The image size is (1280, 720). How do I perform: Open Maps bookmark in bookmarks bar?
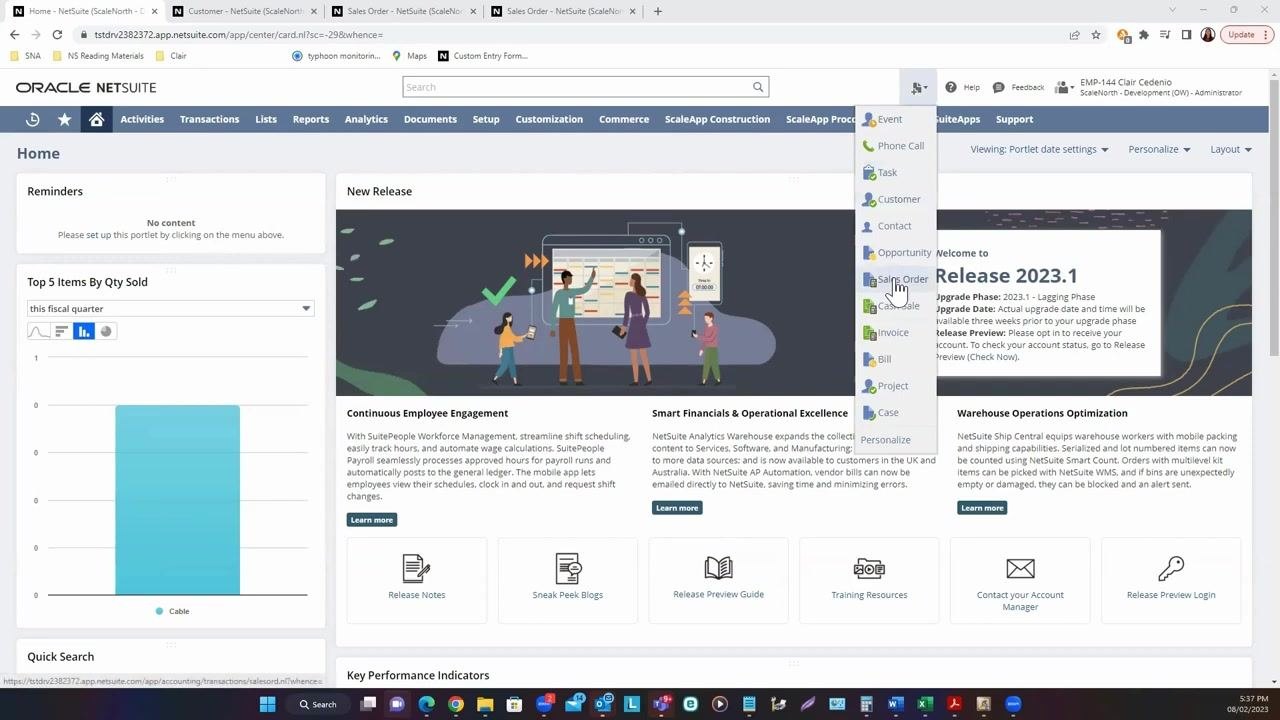410,56
